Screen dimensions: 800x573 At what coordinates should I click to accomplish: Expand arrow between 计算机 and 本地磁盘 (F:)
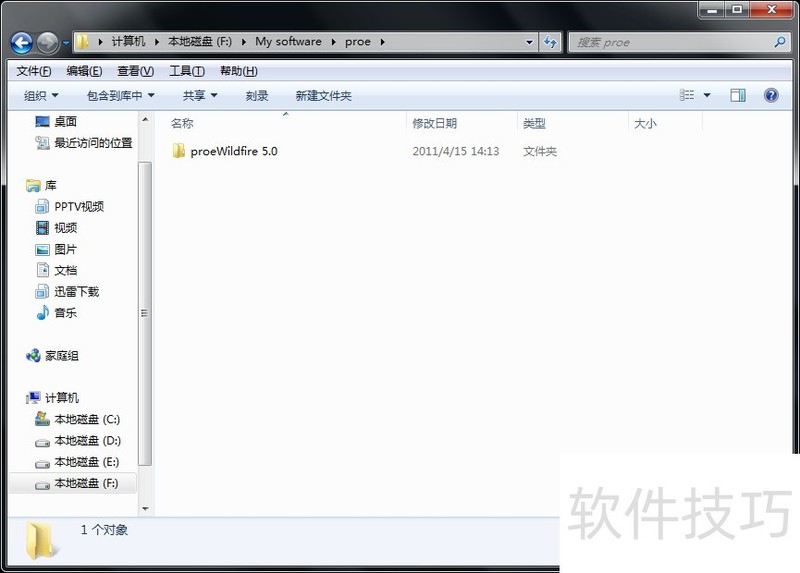pos(157,42)
